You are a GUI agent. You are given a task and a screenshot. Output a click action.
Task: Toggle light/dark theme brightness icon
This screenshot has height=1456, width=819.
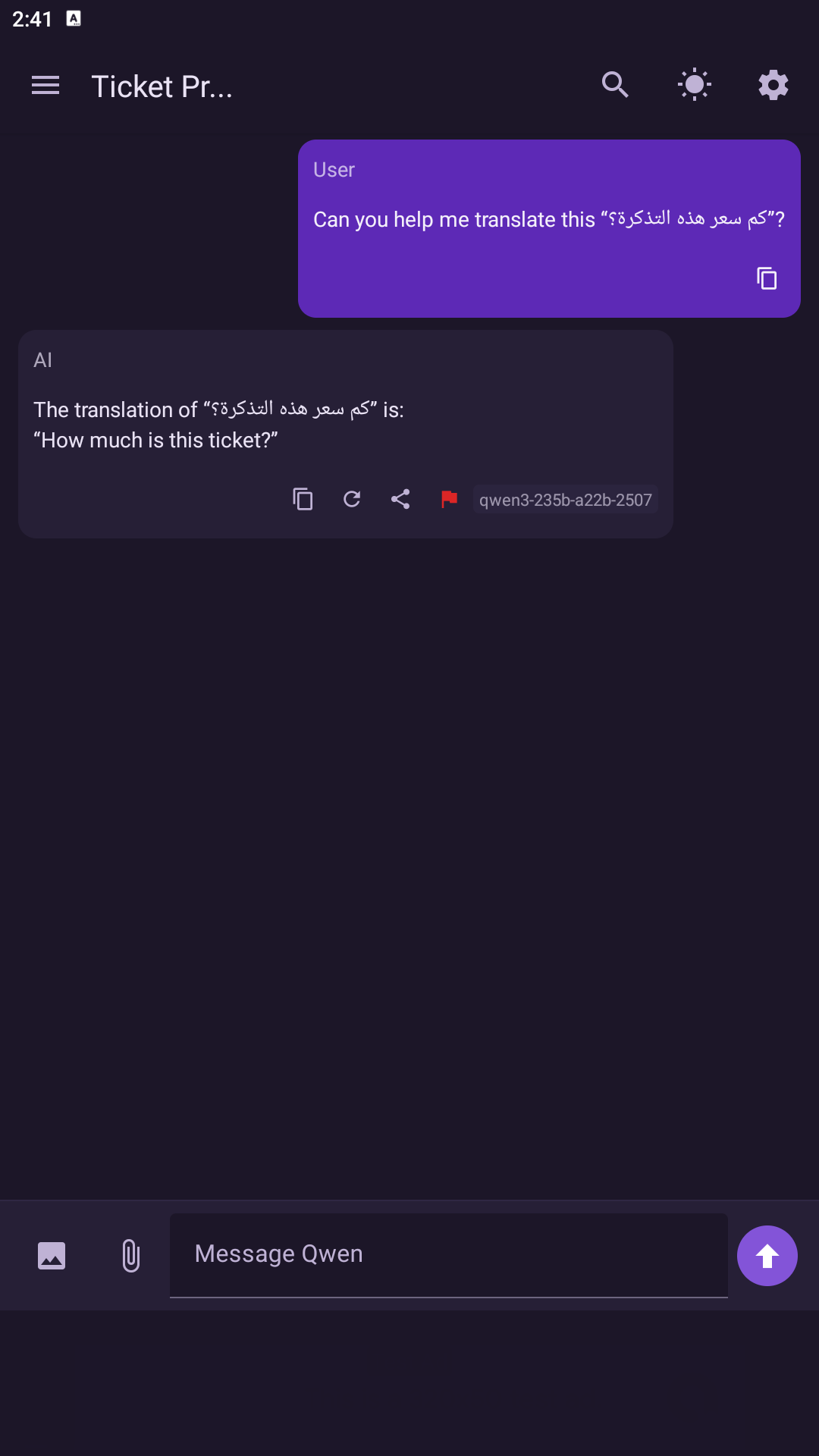(695, 85)
